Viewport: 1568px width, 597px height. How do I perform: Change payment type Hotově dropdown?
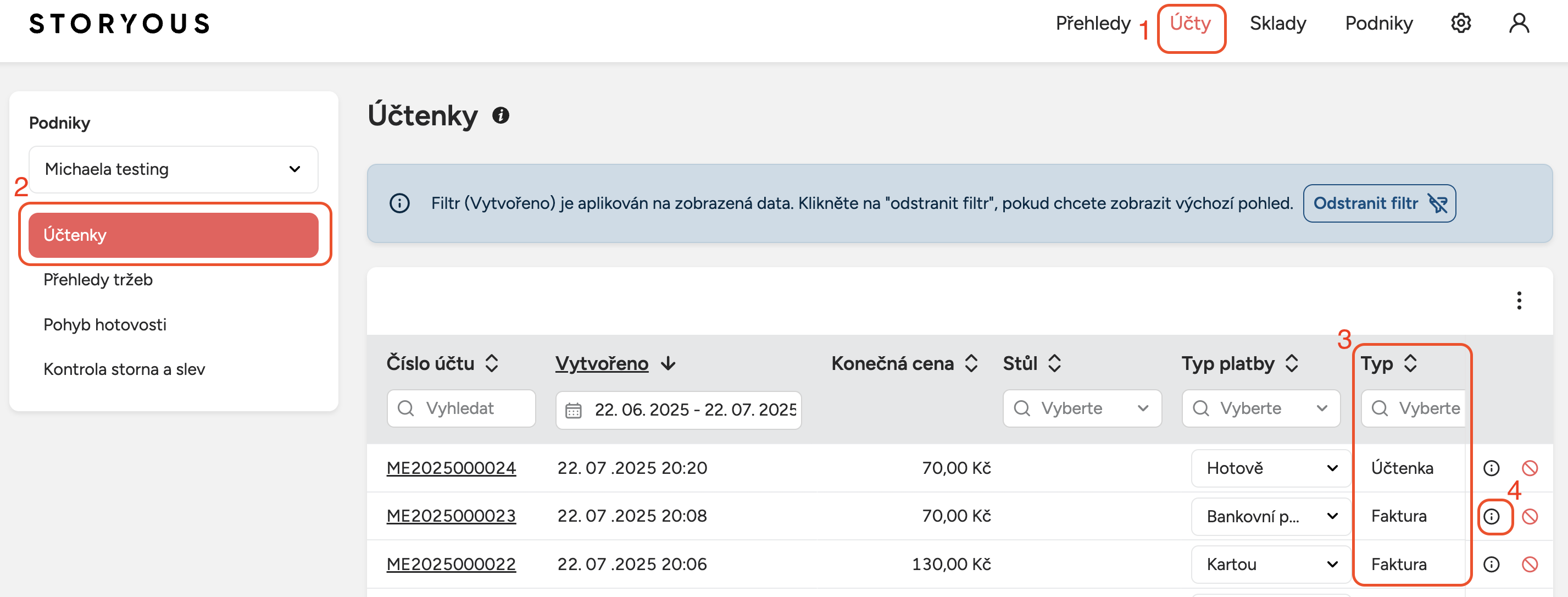pyautogui.click(x=1271, y=468)
